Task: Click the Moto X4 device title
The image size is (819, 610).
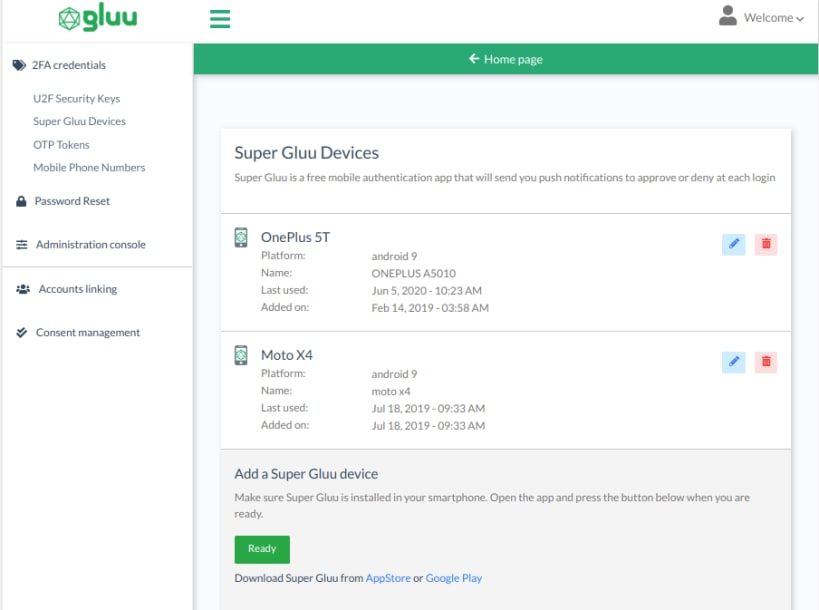Action: (287, 355)
